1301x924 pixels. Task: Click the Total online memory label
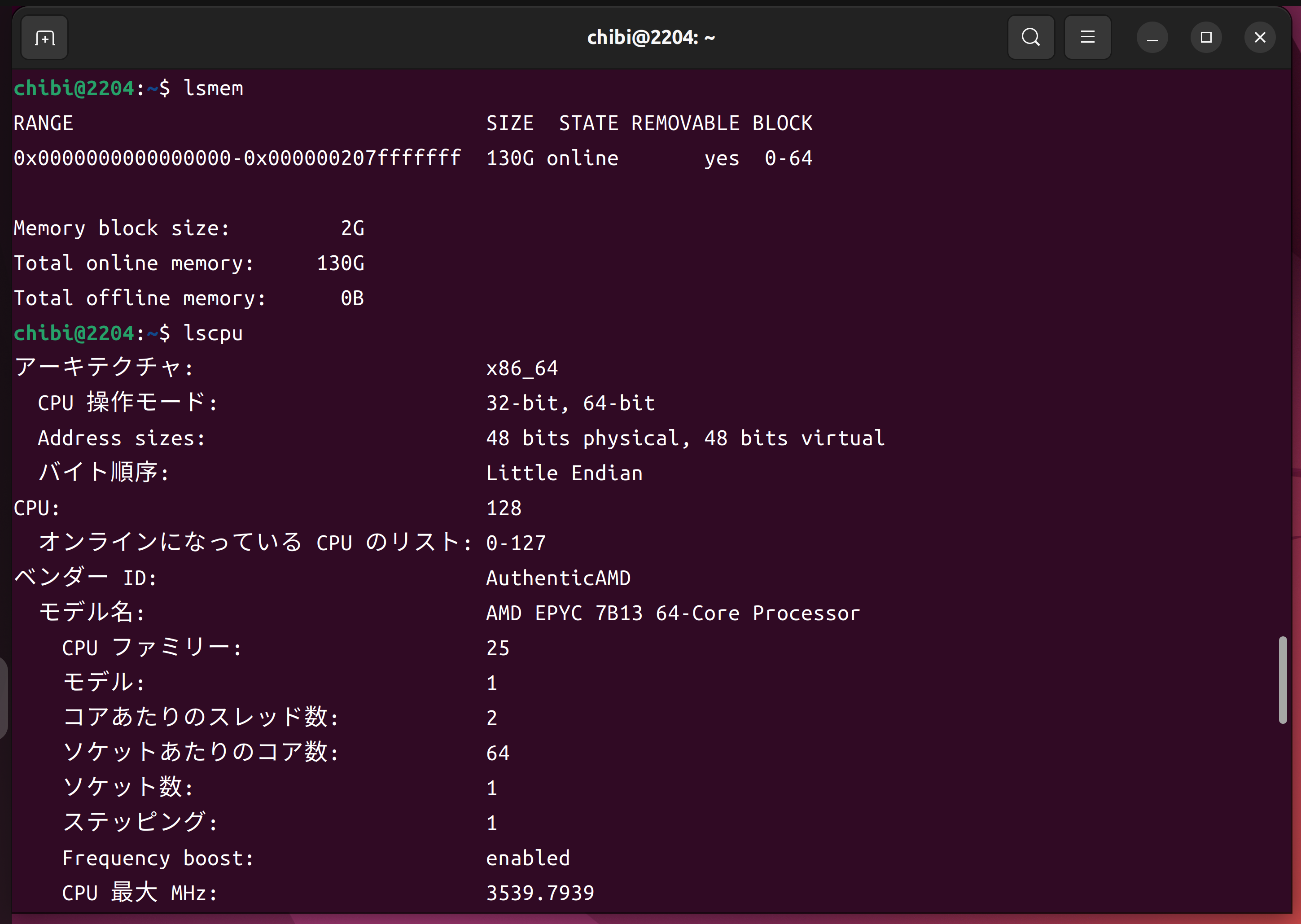coord(134,263)
